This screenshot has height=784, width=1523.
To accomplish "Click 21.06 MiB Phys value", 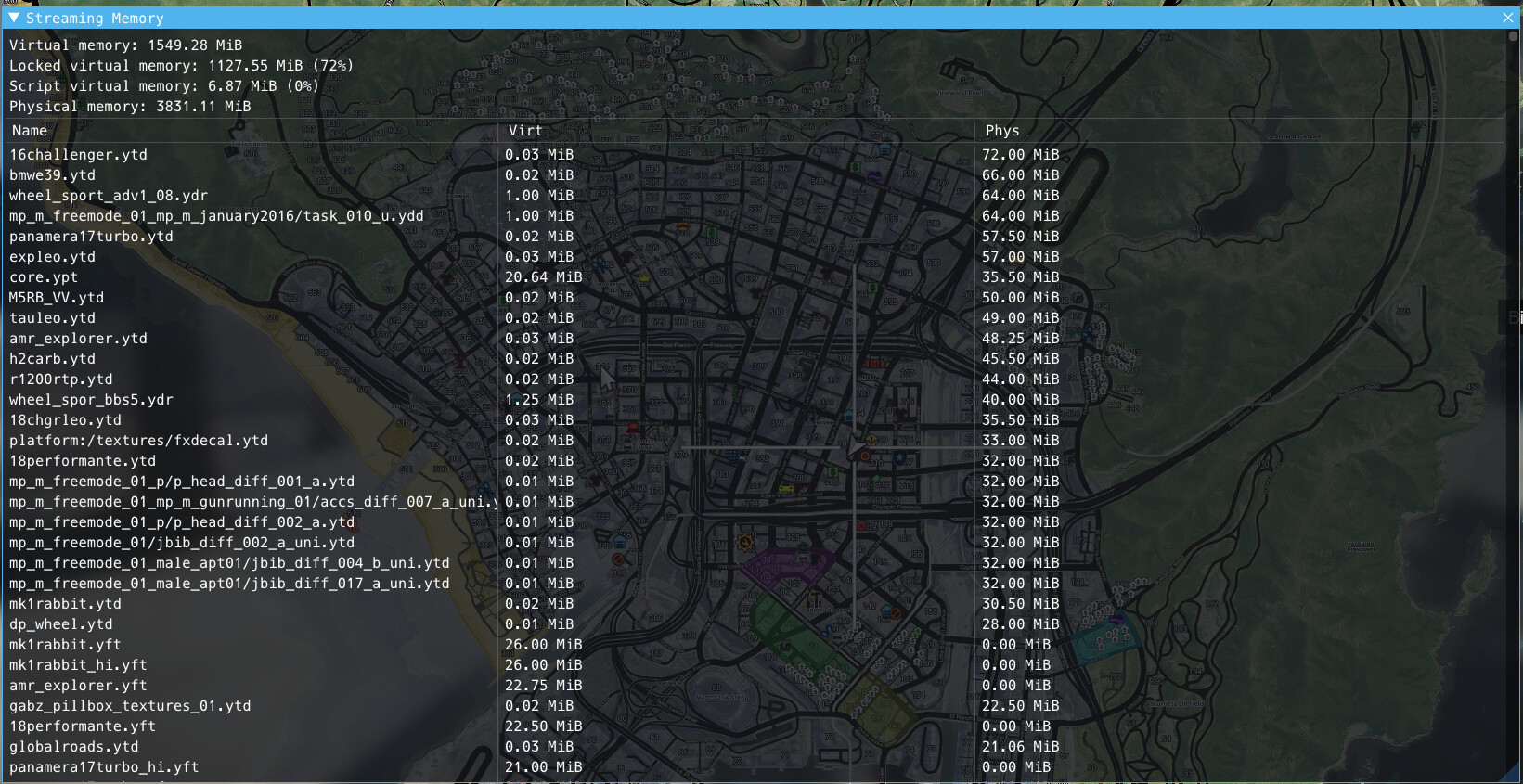I will point(1021,747).
